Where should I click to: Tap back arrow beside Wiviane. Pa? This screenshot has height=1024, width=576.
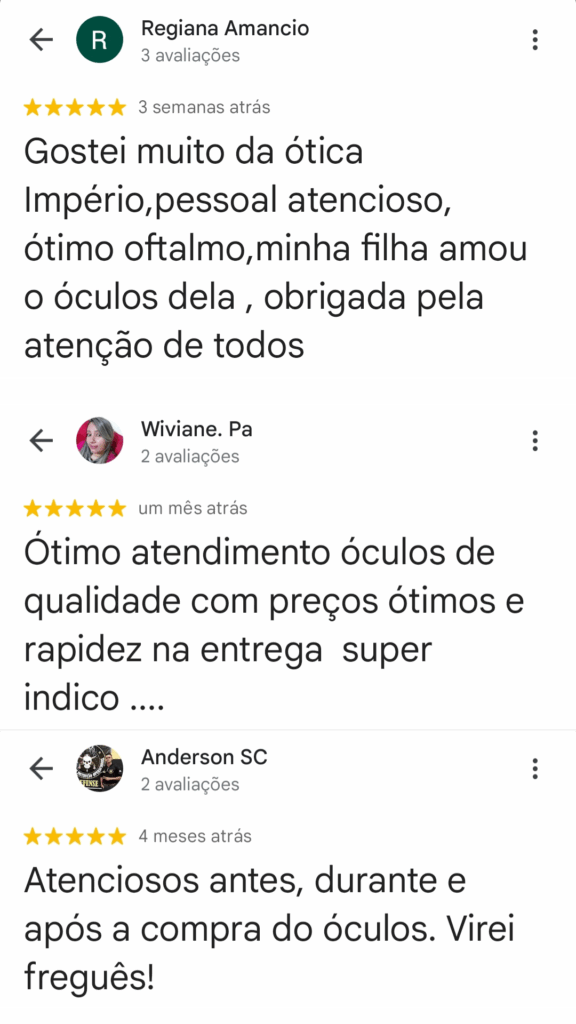tap(40, 441)
